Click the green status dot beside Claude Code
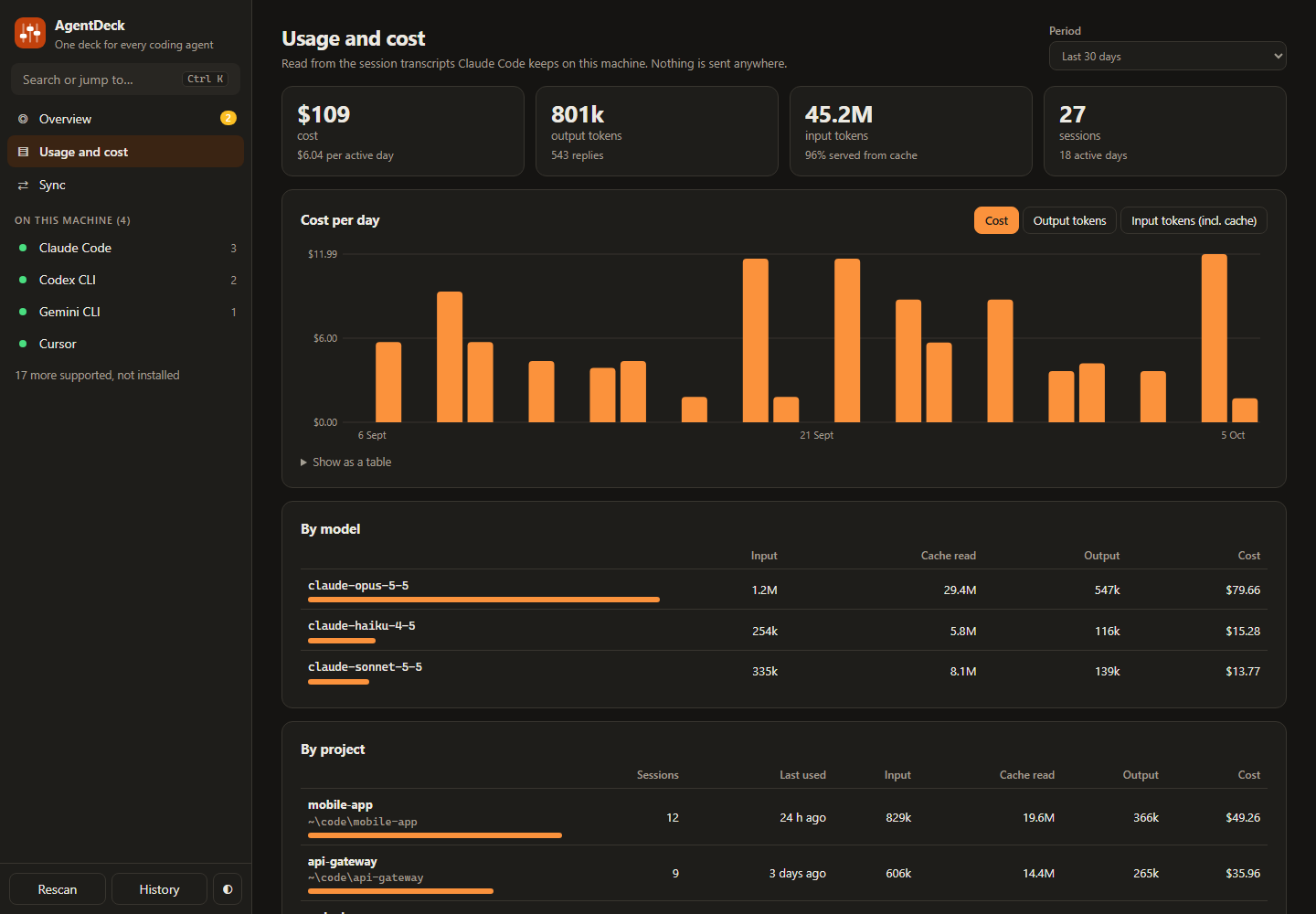Viewport: 1316px width, 914px height. tap(23, 248)
